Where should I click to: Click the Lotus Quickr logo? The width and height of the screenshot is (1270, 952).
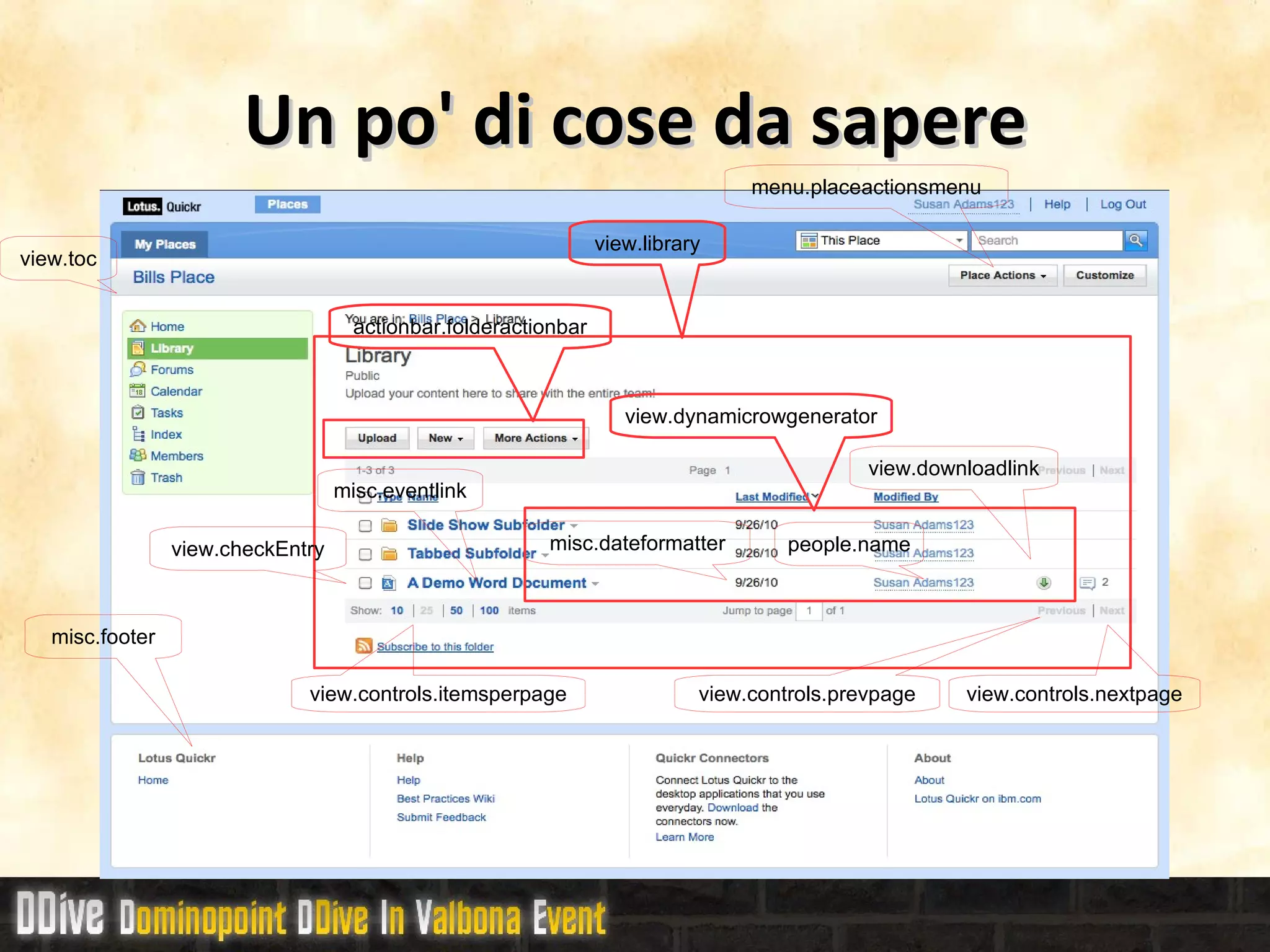pyautogui.click(x=163, y=206)
